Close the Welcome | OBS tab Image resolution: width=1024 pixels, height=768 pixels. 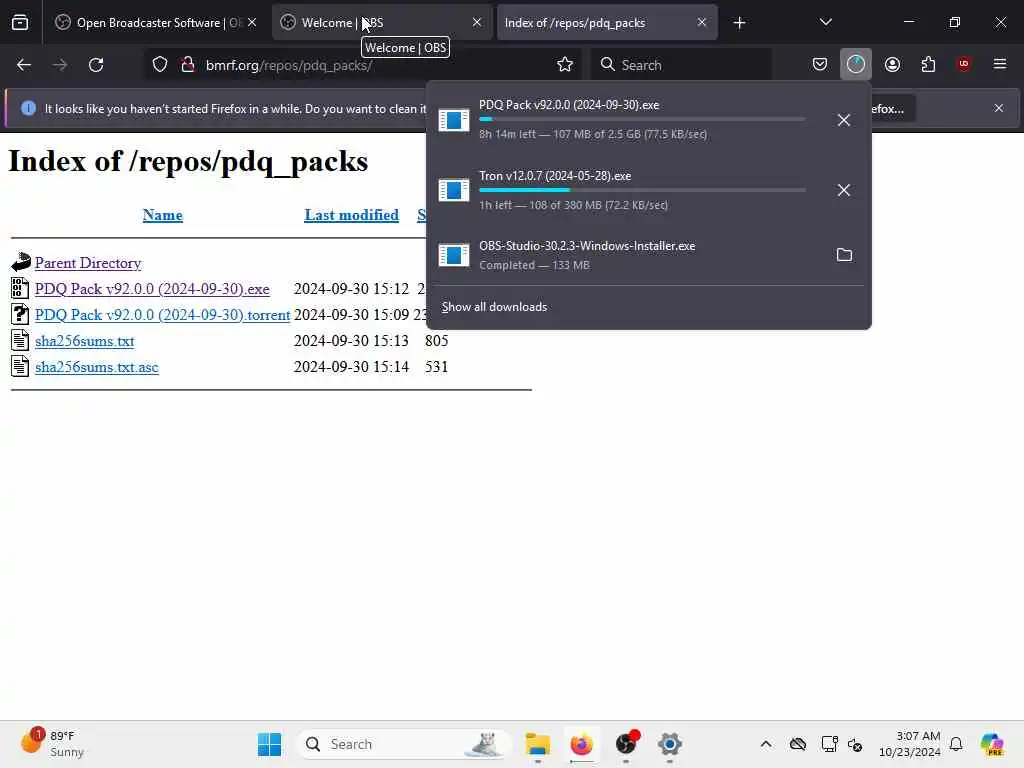pos(477,22)
